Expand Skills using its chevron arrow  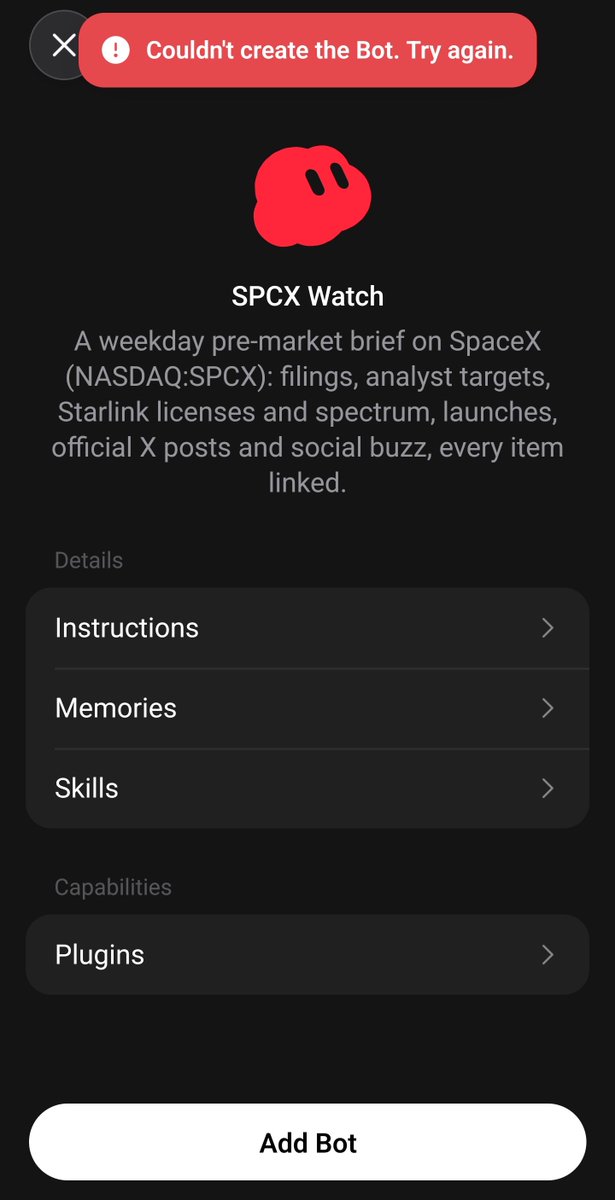point(547,788)
